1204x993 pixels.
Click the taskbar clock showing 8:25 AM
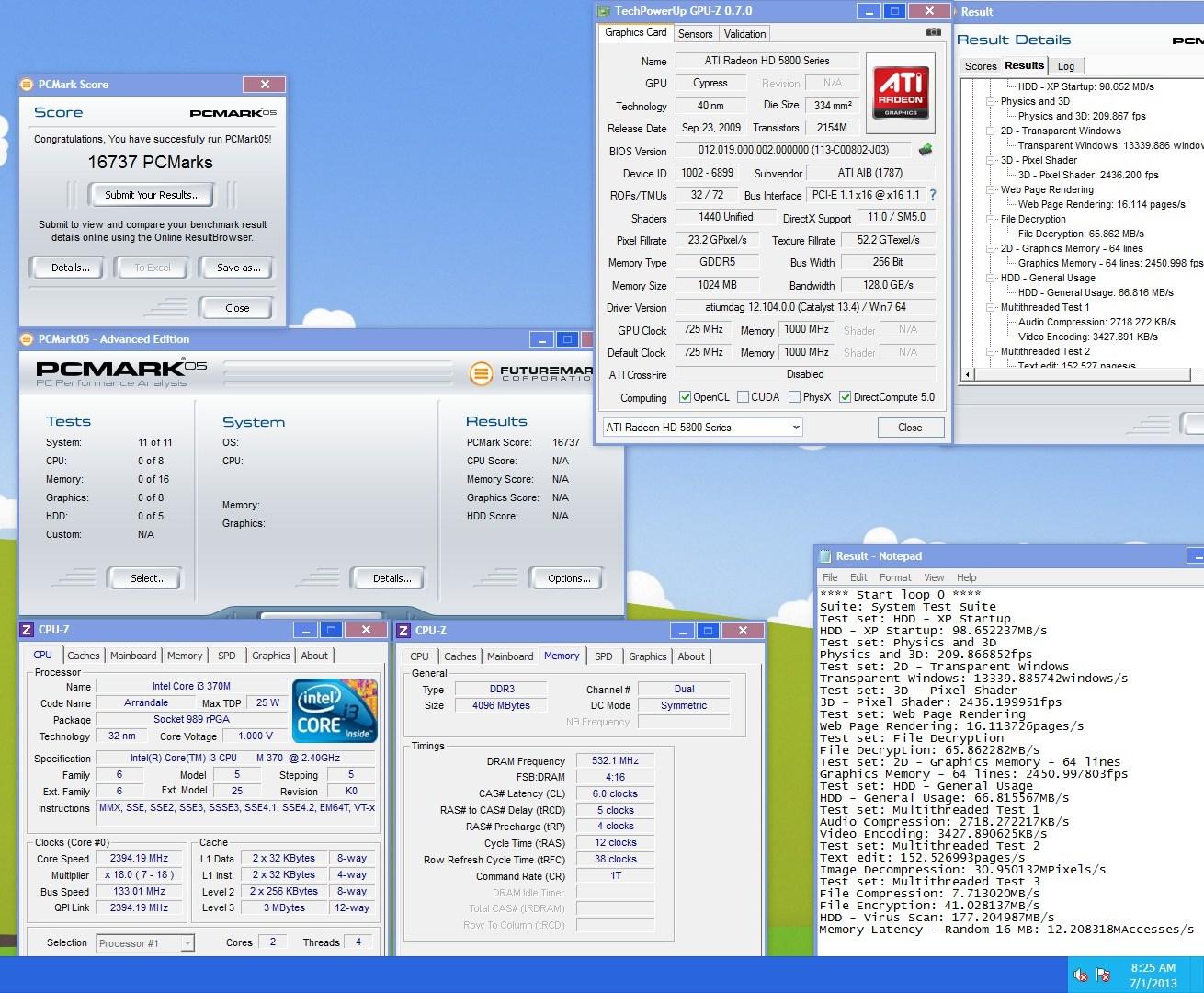[1153, 975]
